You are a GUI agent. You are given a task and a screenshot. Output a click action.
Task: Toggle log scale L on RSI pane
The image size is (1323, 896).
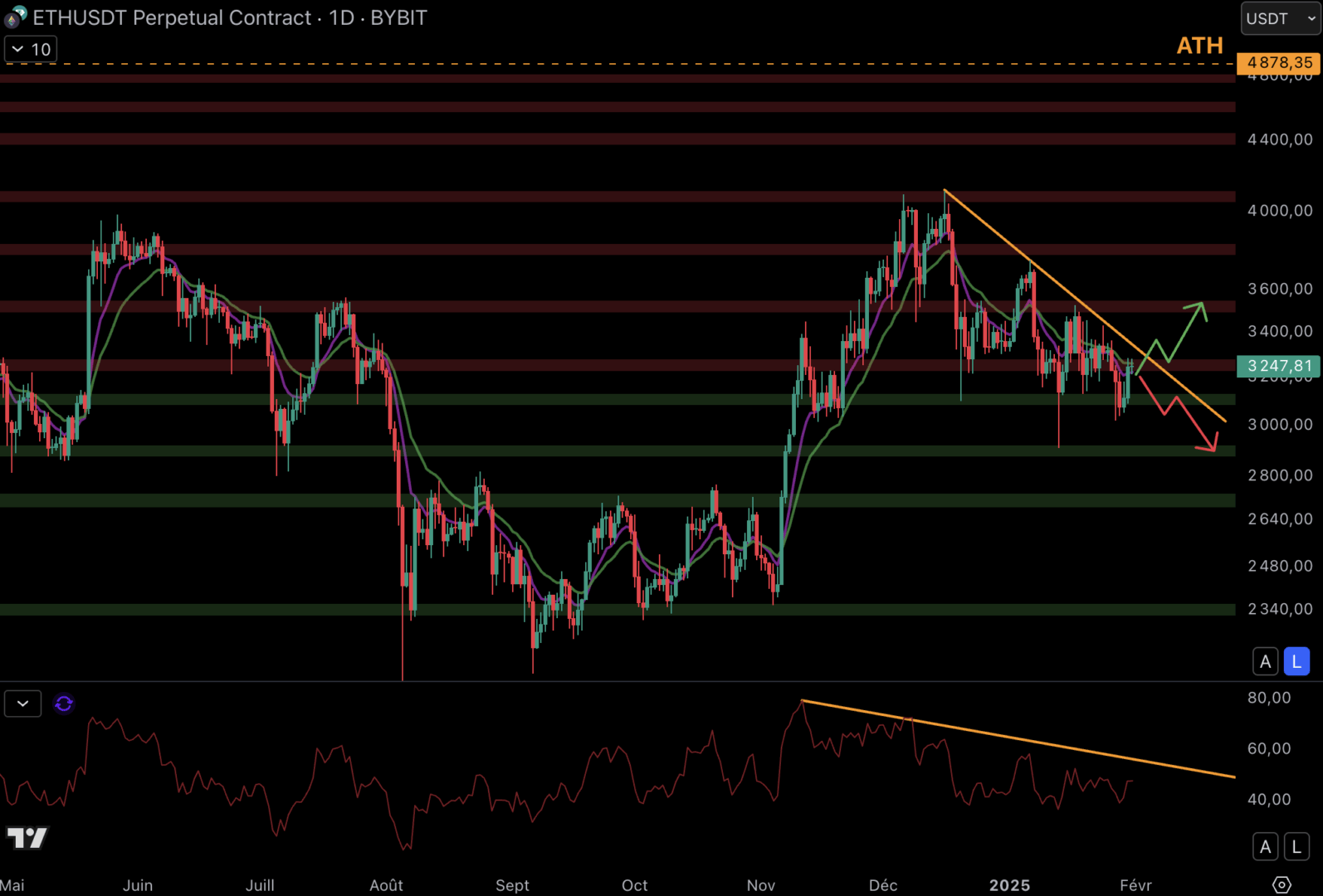coord(1296,846)
